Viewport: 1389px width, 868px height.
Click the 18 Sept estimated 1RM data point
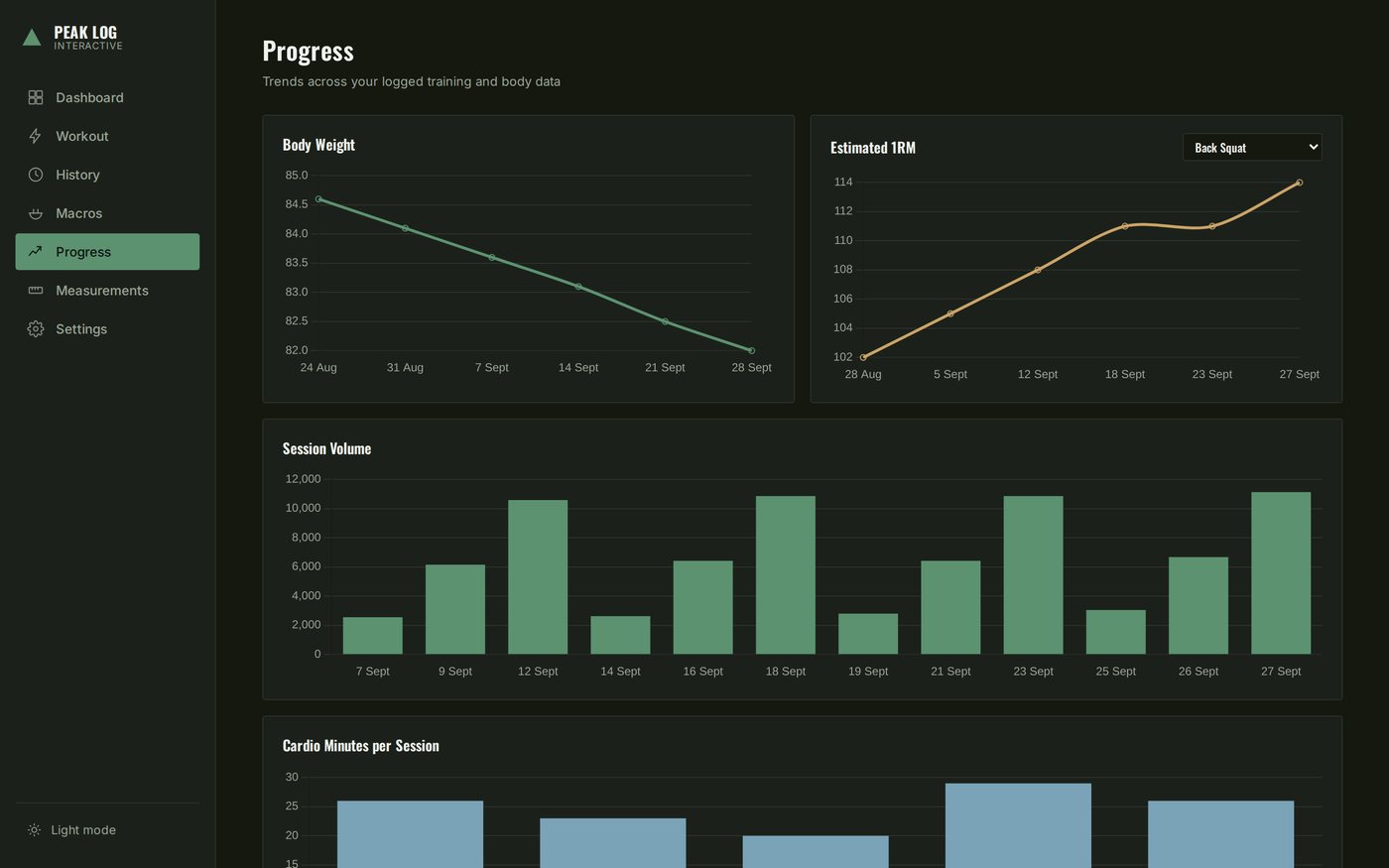(1125, 226)
